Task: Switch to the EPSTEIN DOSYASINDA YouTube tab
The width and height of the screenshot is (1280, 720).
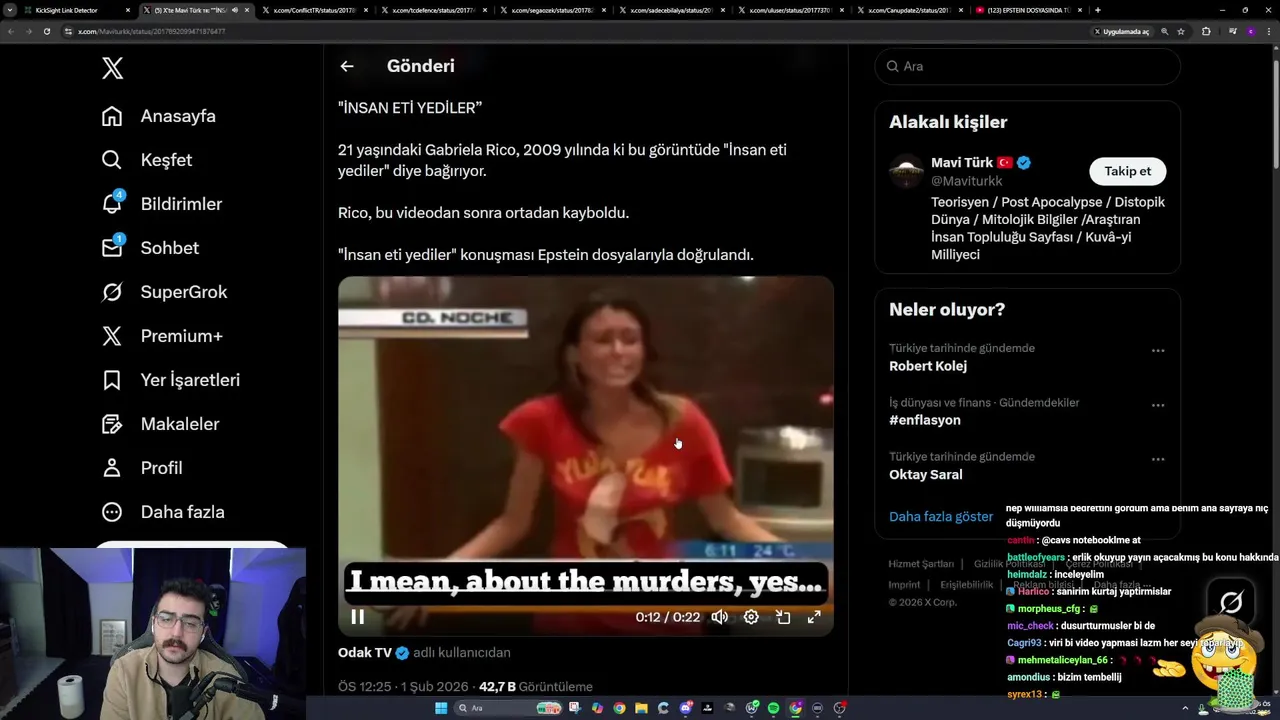Action: pos(1030,10)
